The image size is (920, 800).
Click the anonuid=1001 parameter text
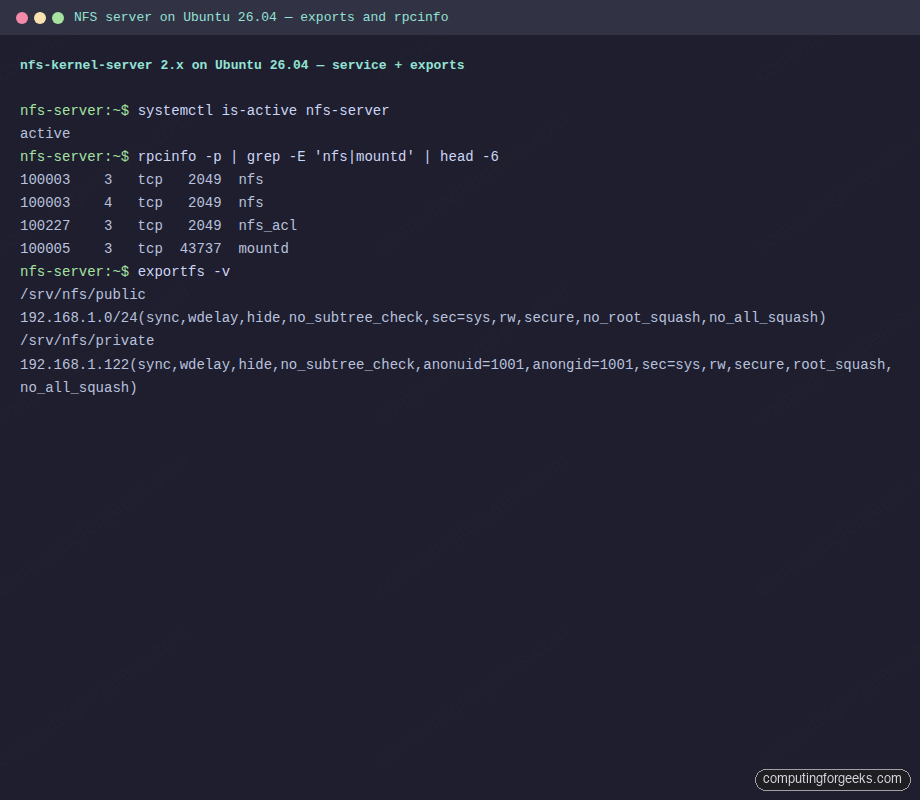pyautogui.click(x=478, y=364)
